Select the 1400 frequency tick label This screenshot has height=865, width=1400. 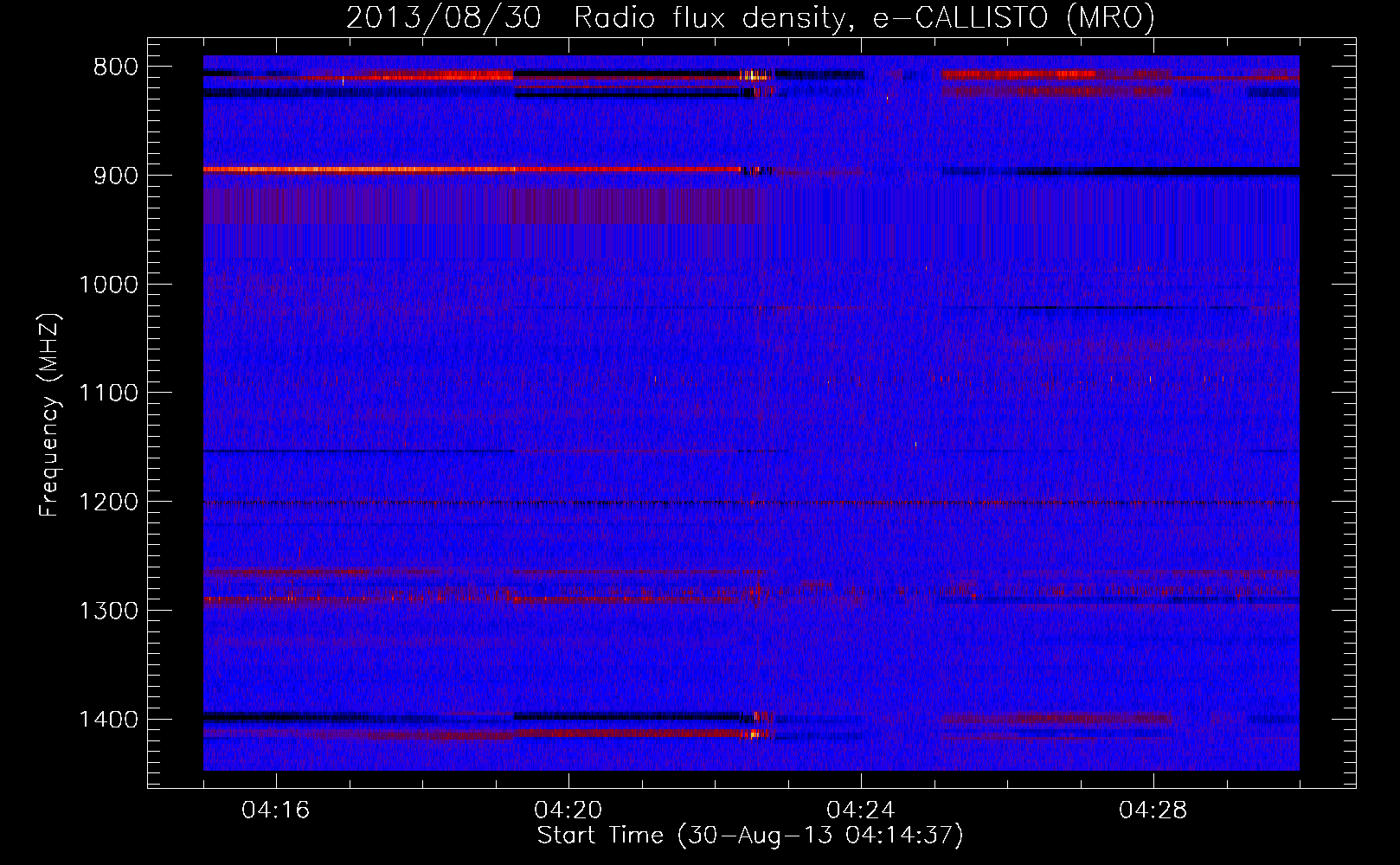point(108,720)
